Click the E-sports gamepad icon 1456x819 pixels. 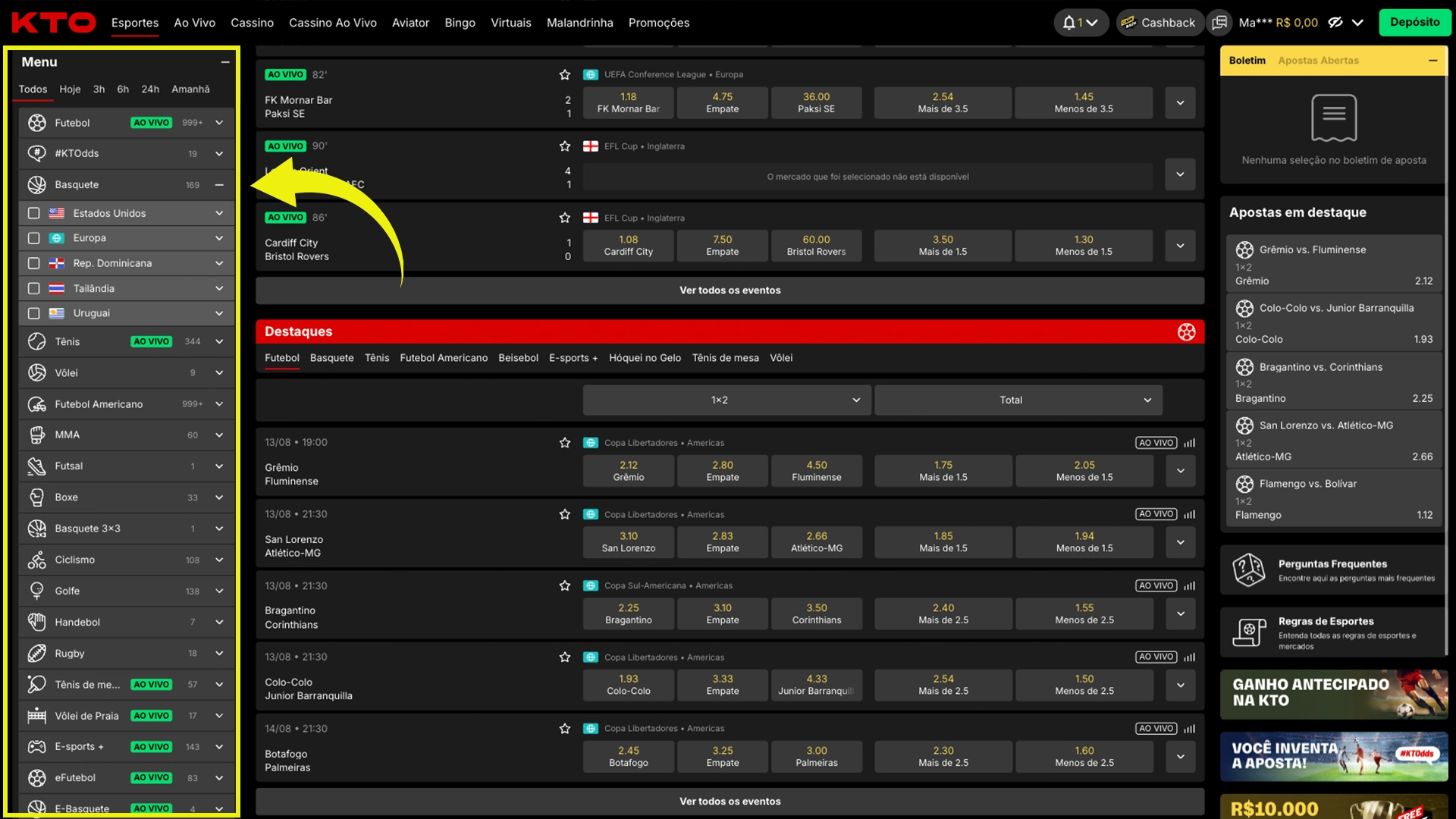click(x=37, y=746)
